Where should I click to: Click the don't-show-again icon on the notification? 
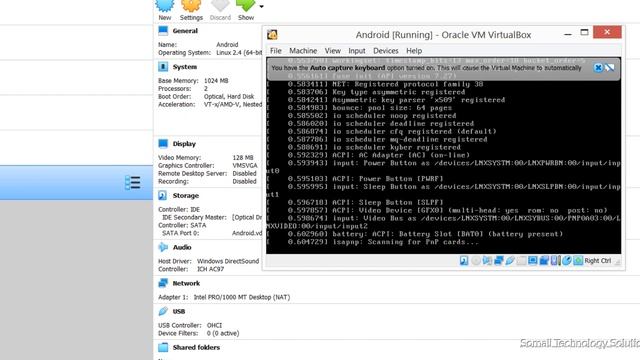(610, 68)
